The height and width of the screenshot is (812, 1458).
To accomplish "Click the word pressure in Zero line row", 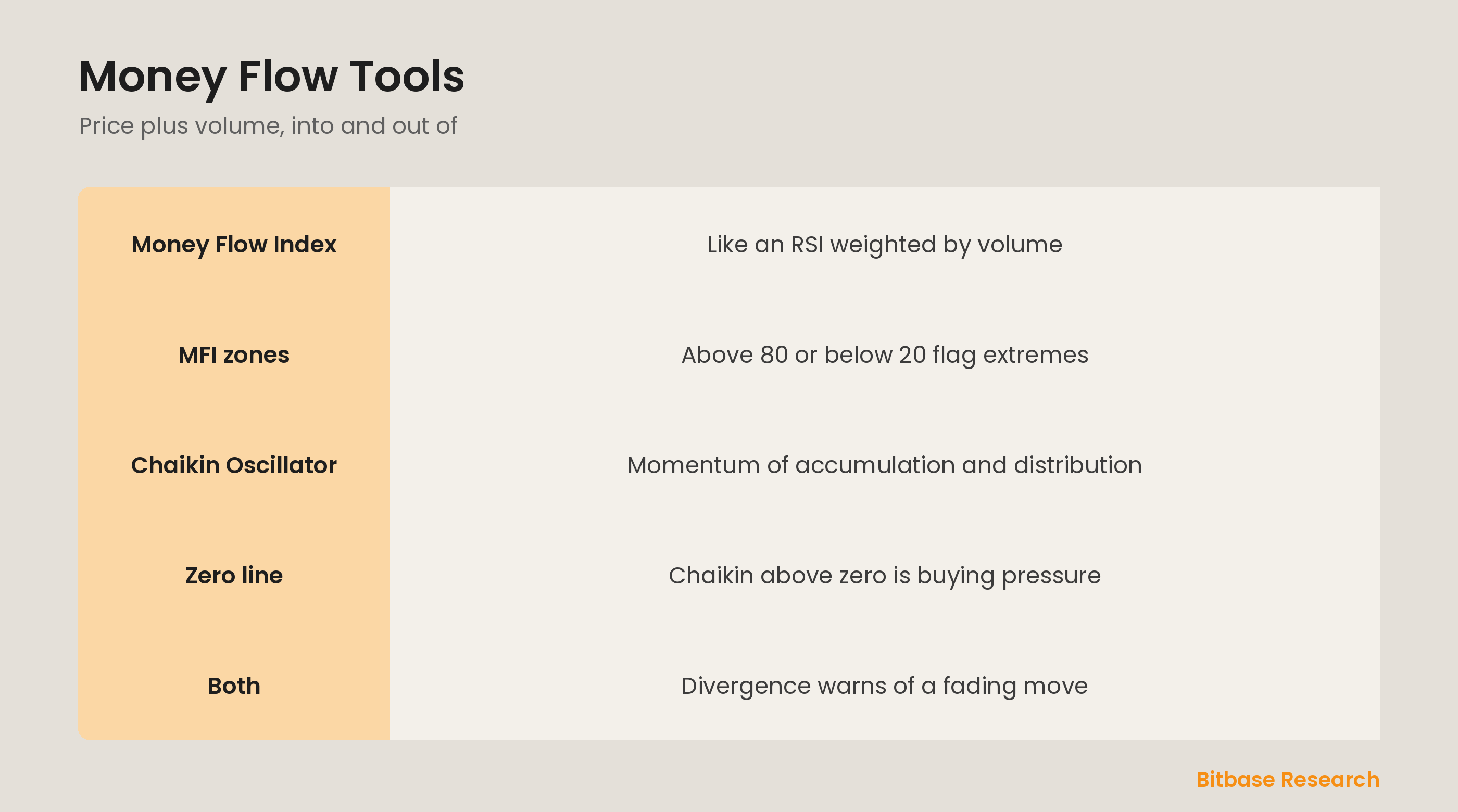I will [x=1051, y=577].
